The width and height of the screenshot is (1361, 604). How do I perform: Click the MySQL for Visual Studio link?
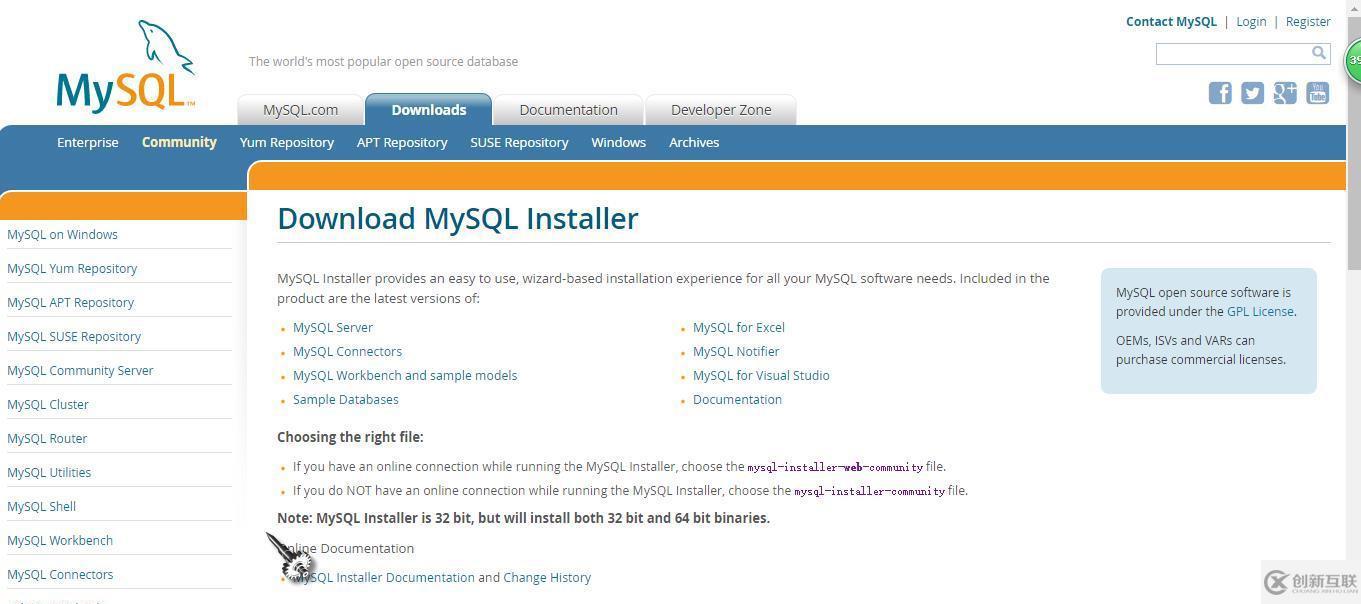[761, 375]
